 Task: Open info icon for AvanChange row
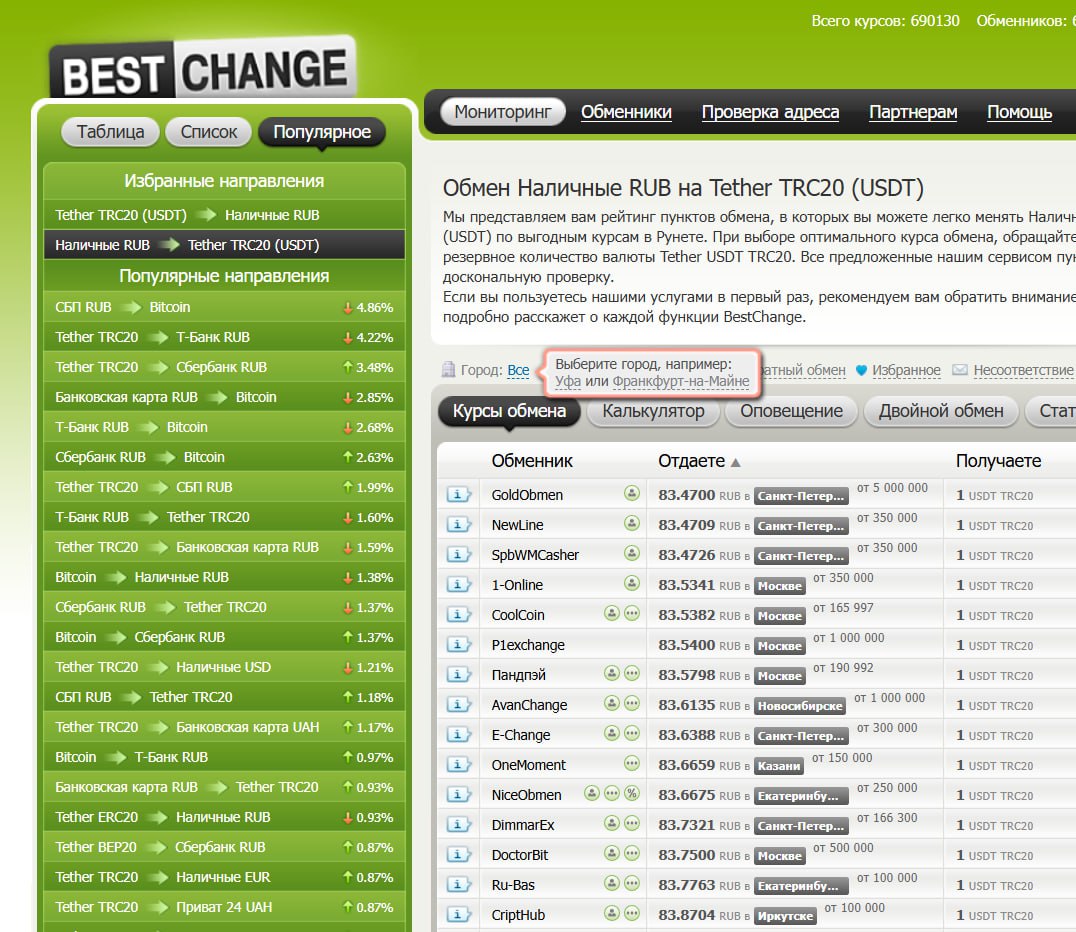[458, 704]
